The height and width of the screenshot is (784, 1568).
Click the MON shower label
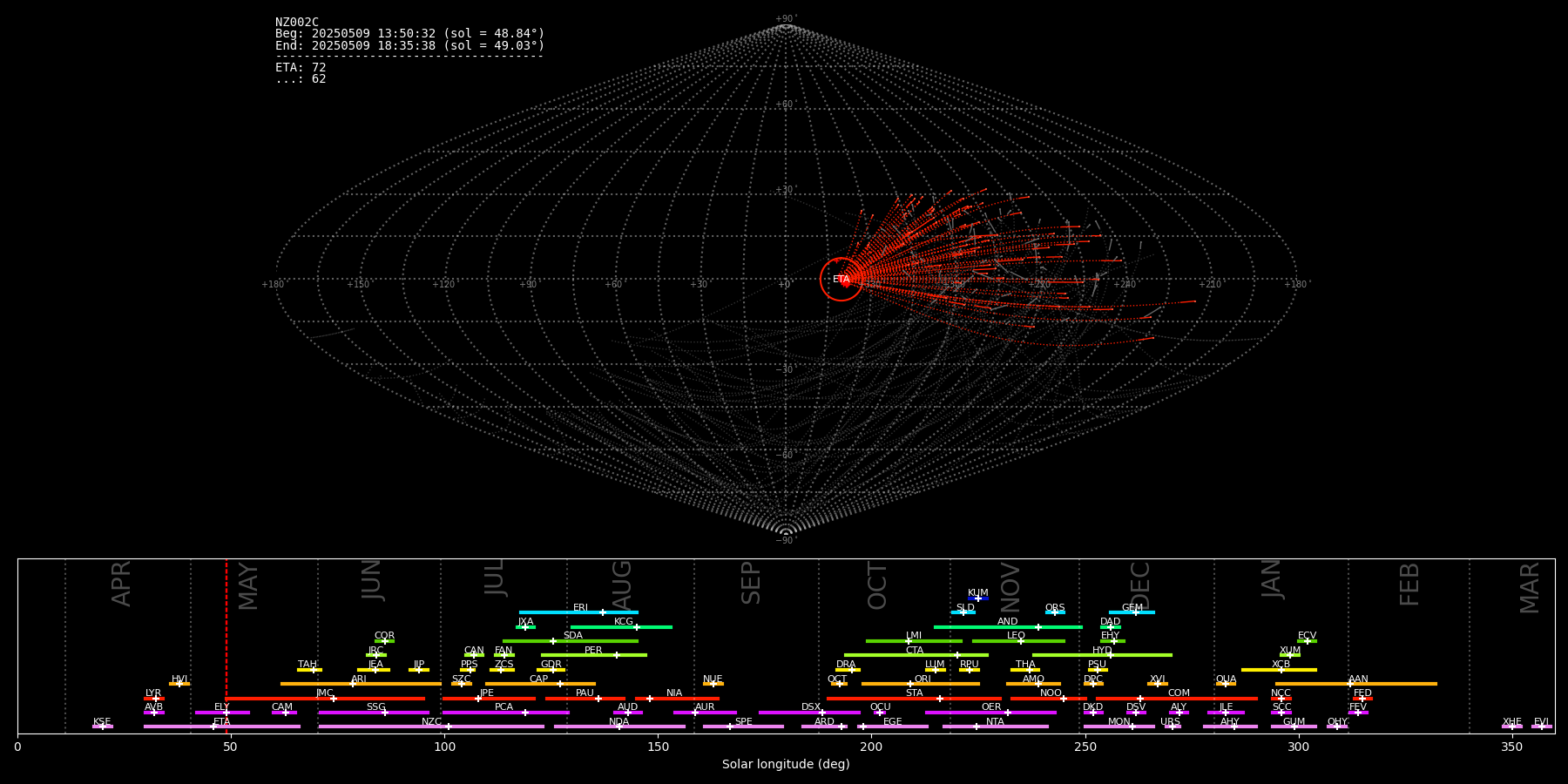(x=1119, y=722)
